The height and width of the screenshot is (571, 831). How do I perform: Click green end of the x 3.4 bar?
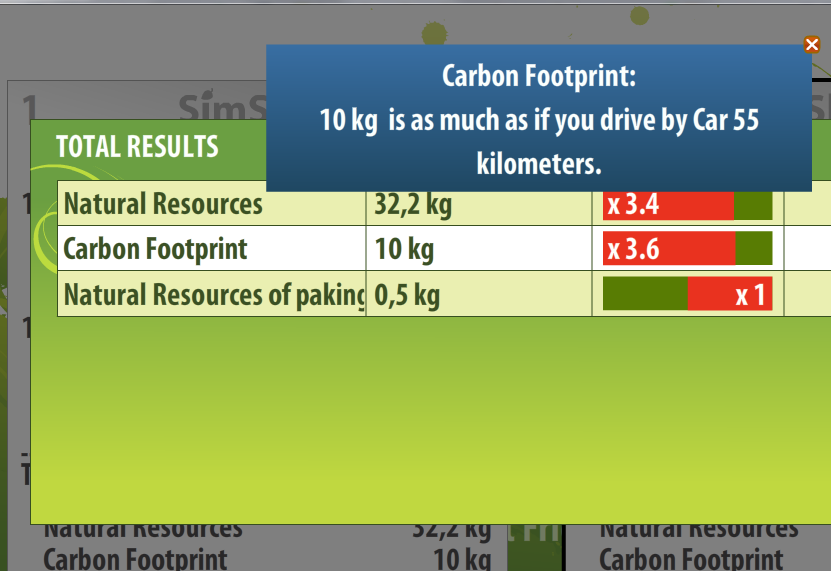point(753,204)
